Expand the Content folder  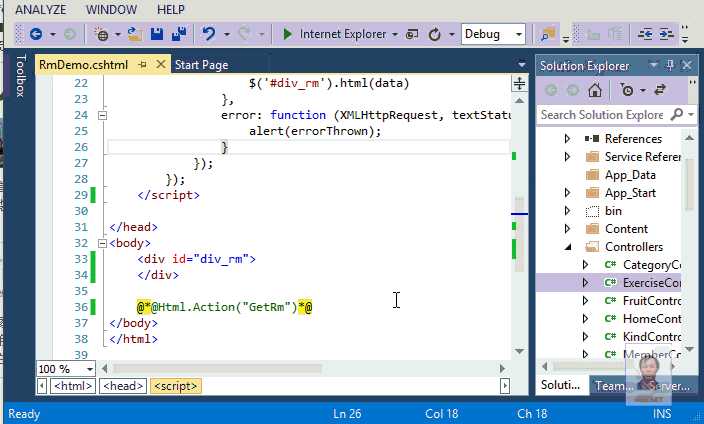pyautogui.click(x=567, y=229)
